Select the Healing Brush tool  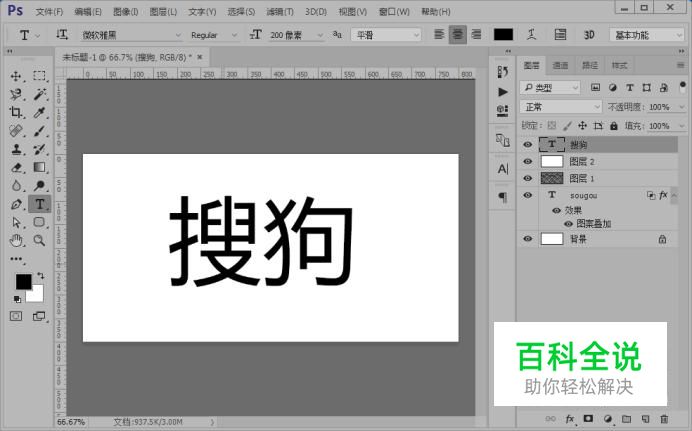pos(16,131)
